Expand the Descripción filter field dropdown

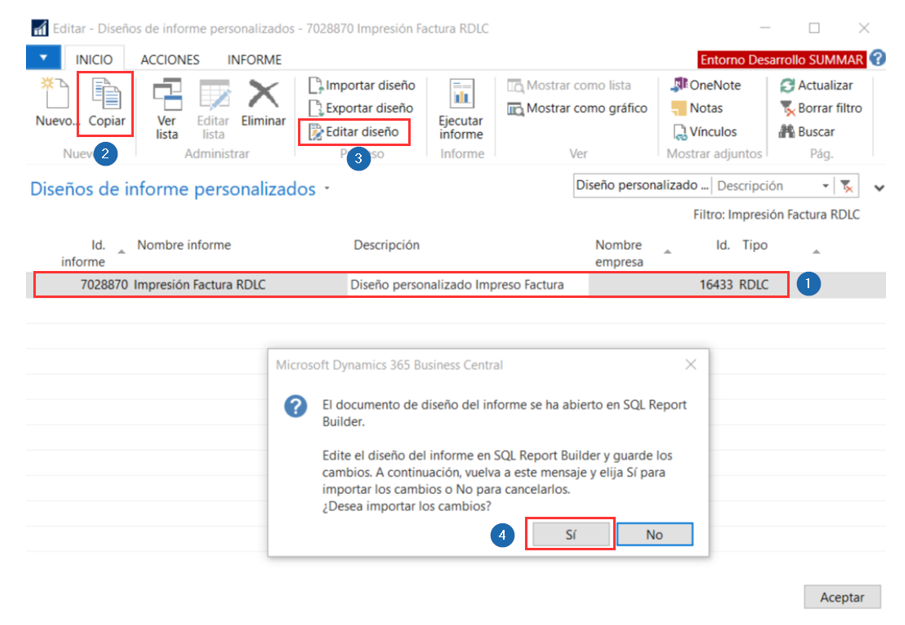pyautogui.click(x=825, y=186)
